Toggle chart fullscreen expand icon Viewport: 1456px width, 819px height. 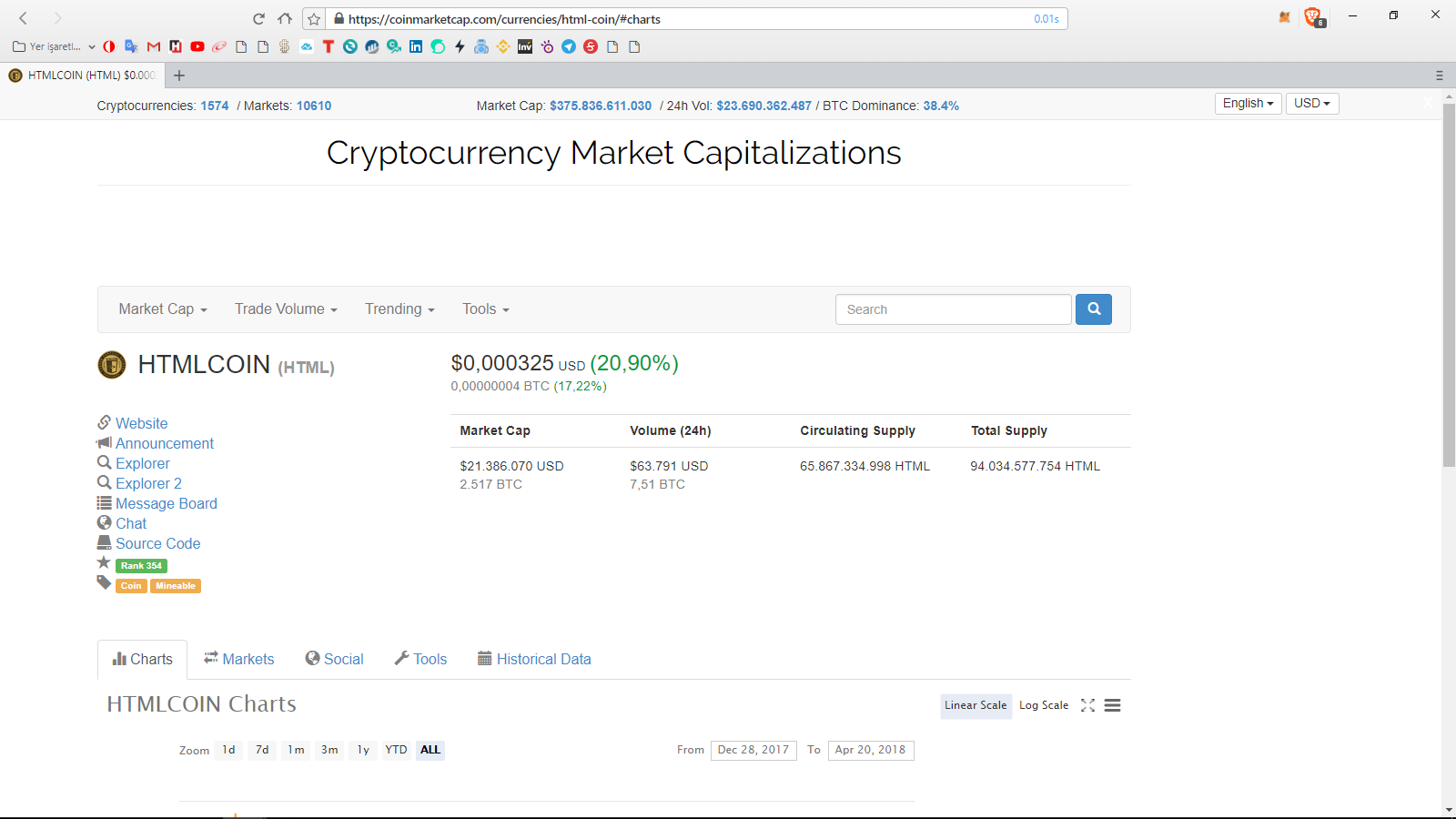click(x=1087, y=705)
